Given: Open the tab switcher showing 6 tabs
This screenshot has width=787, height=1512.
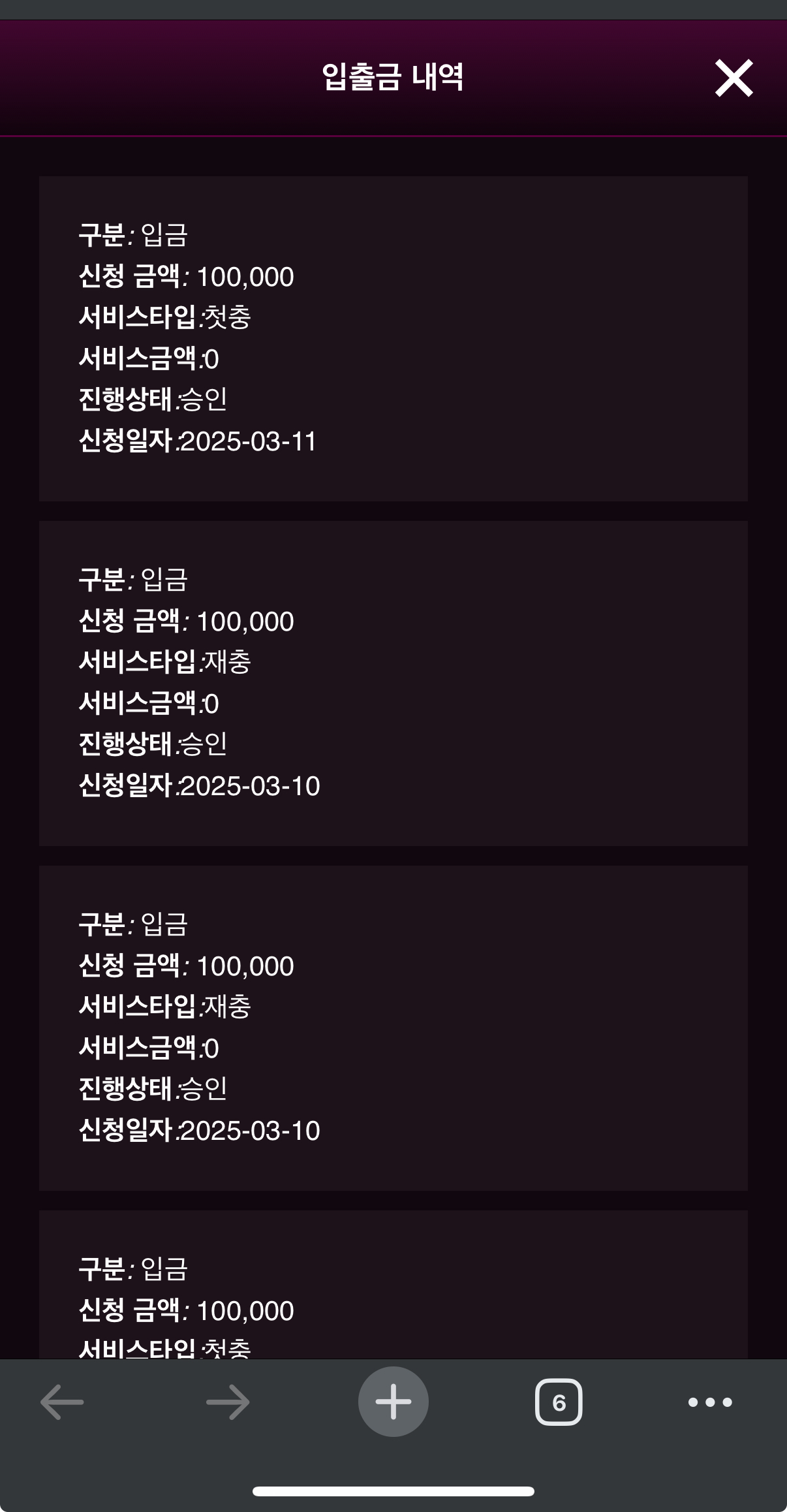Looking at the screenshot, I should click(559, 1402).
